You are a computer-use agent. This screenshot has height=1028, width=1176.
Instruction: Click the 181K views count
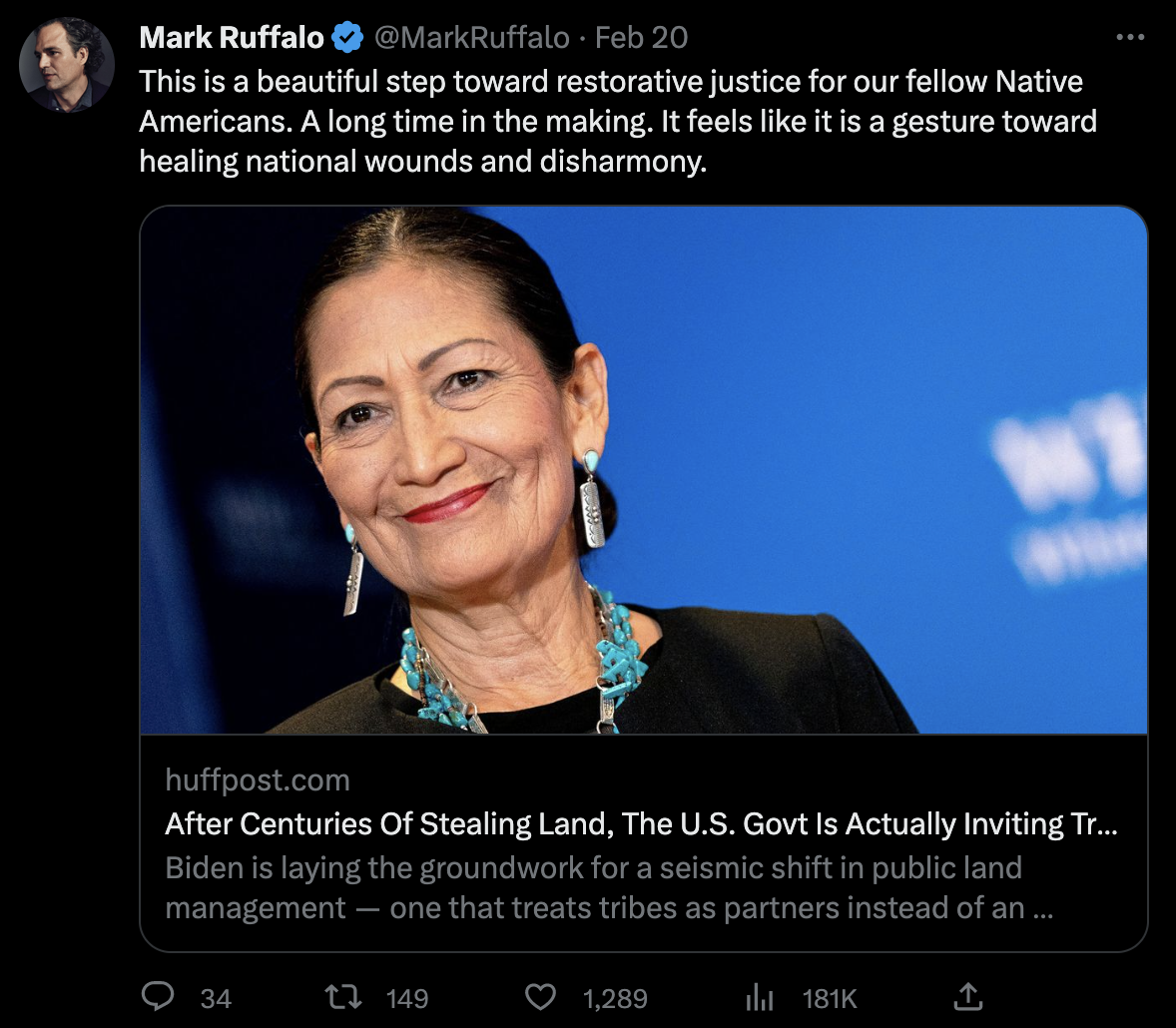(x=830, y=998)
